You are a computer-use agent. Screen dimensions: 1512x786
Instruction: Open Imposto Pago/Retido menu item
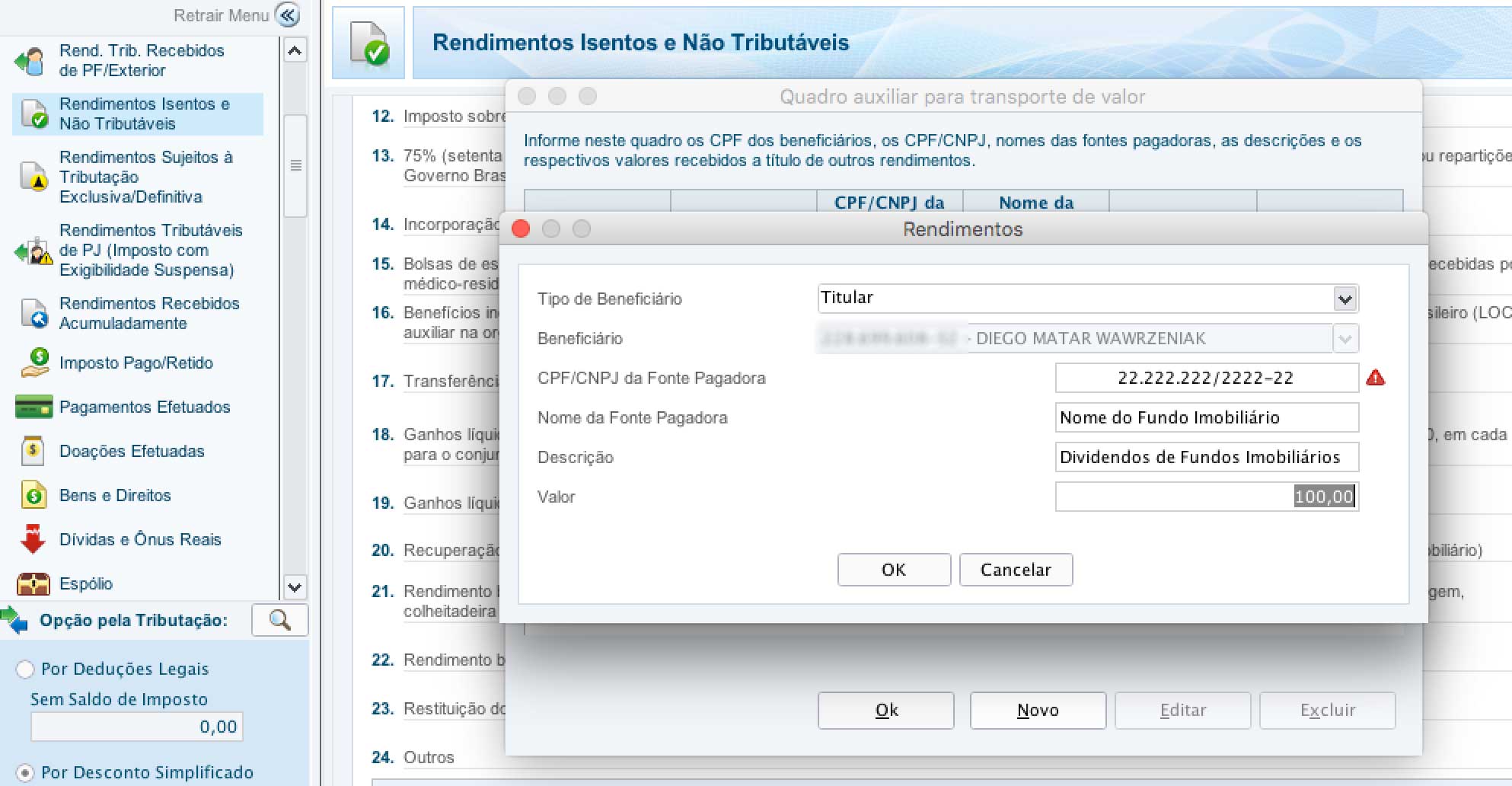136,363
